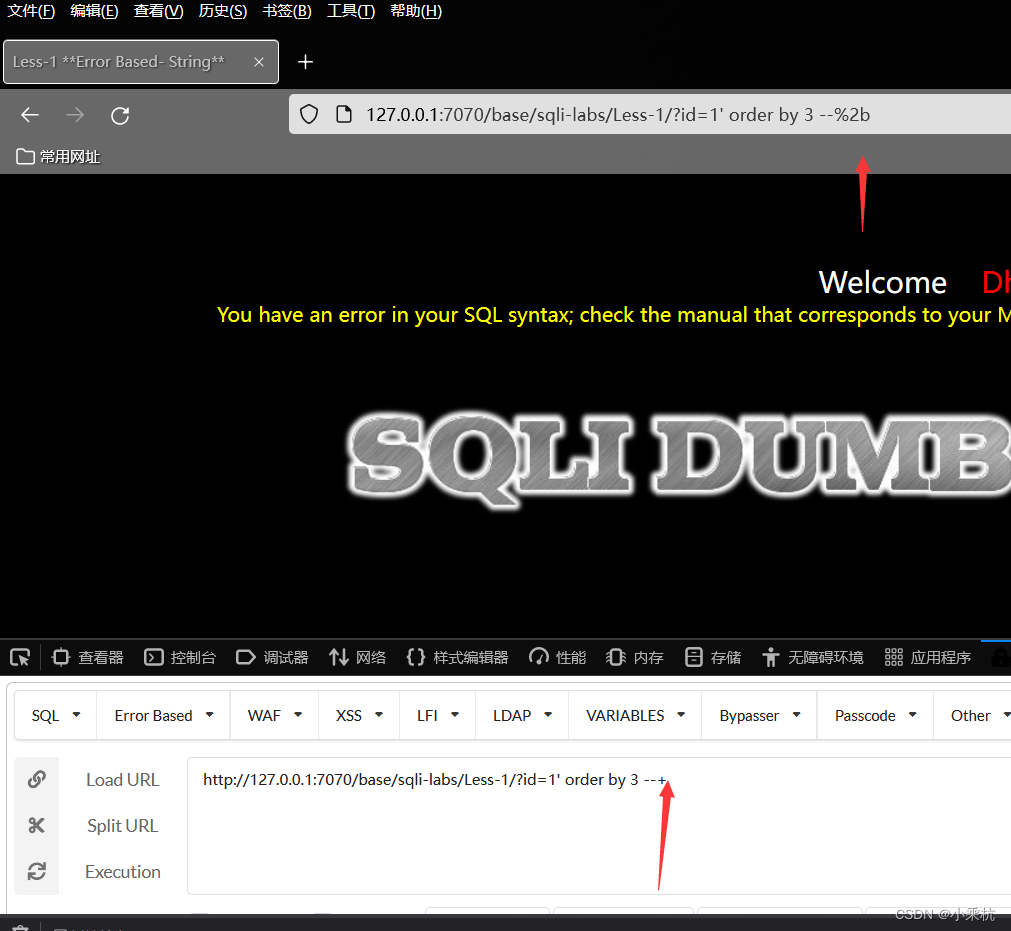This screenshot has height=931, width=1011.
Task: Expand the XSS dropdown
Action: point(359,715)
